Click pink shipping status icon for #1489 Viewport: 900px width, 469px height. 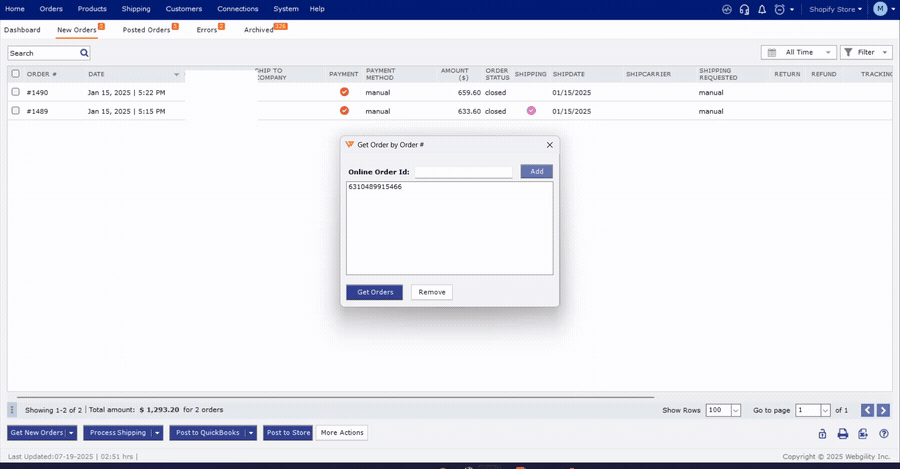pos(532,111)
